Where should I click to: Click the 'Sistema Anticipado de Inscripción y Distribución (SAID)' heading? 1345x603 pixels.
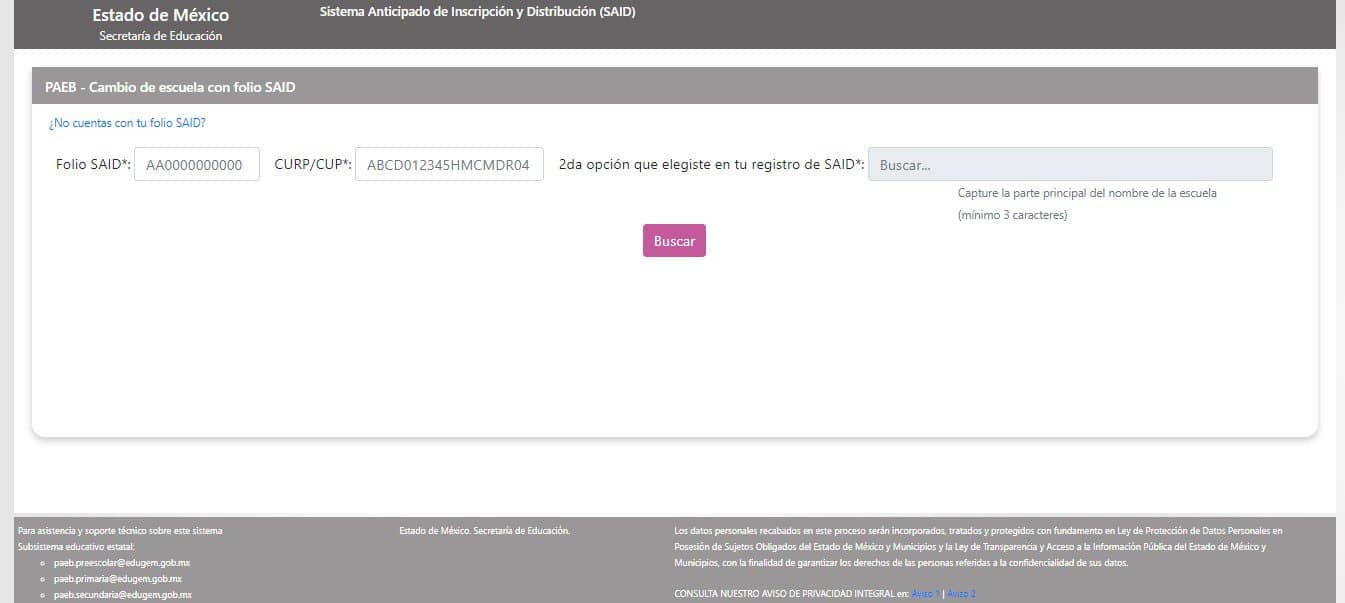point(477,12)
